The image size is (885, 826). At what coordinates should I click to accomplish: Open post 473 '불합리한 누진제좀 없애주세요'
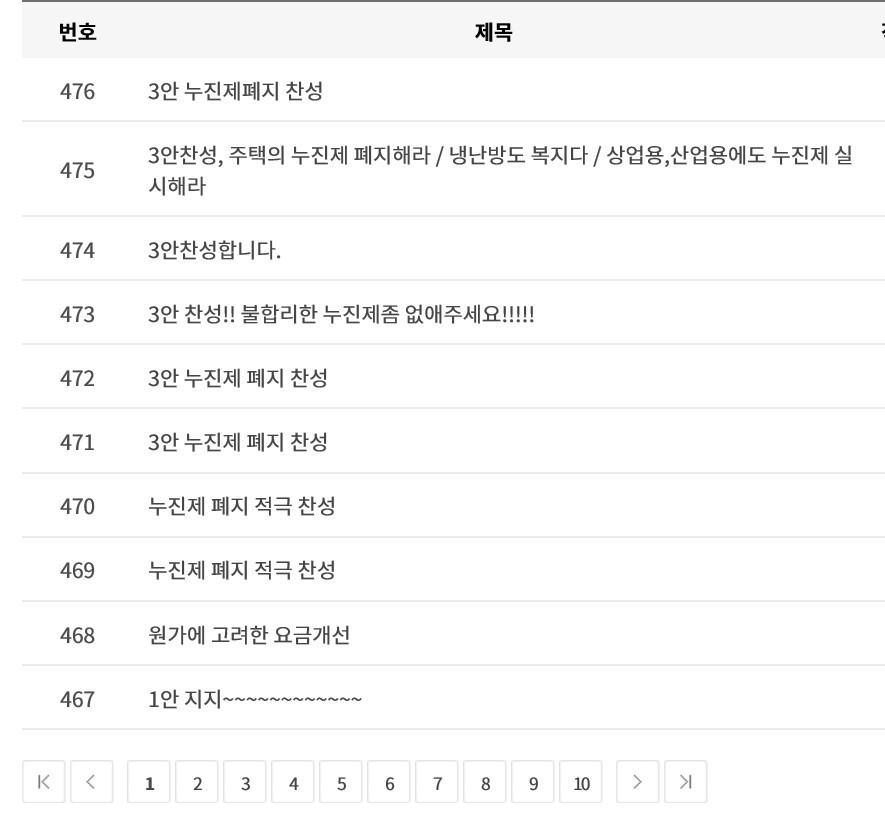click(x=341, y=314)
